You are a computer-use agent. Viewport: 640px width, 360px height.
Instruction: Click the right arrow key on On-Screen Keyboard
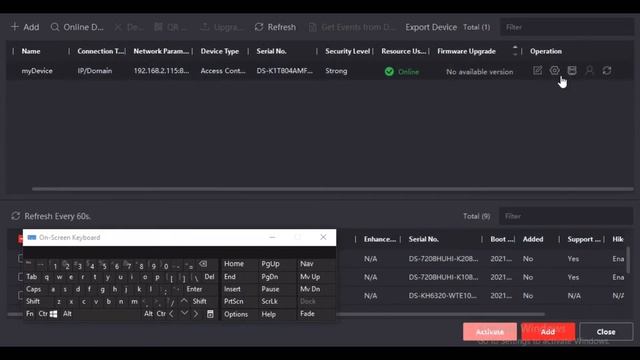(196, 314)
